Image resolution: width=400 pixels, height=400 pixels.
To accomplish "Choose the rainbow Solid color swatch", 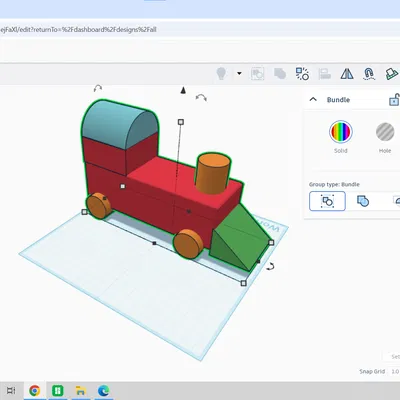I will [x=341, y=132].
